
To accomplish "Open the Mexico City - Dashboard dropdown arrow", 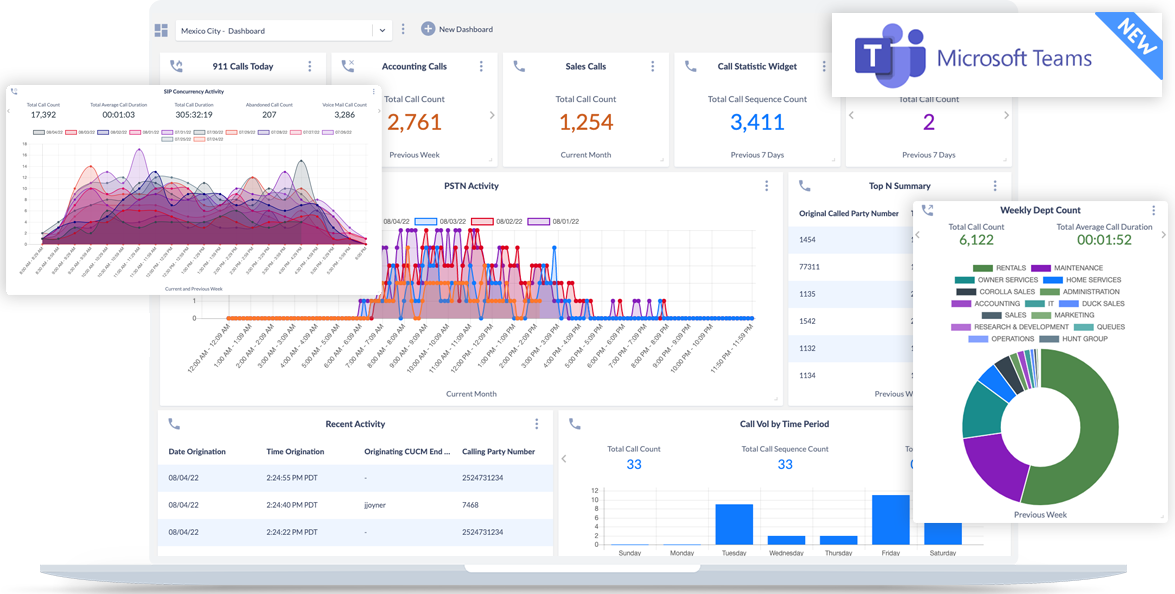I will pos(382,31).
